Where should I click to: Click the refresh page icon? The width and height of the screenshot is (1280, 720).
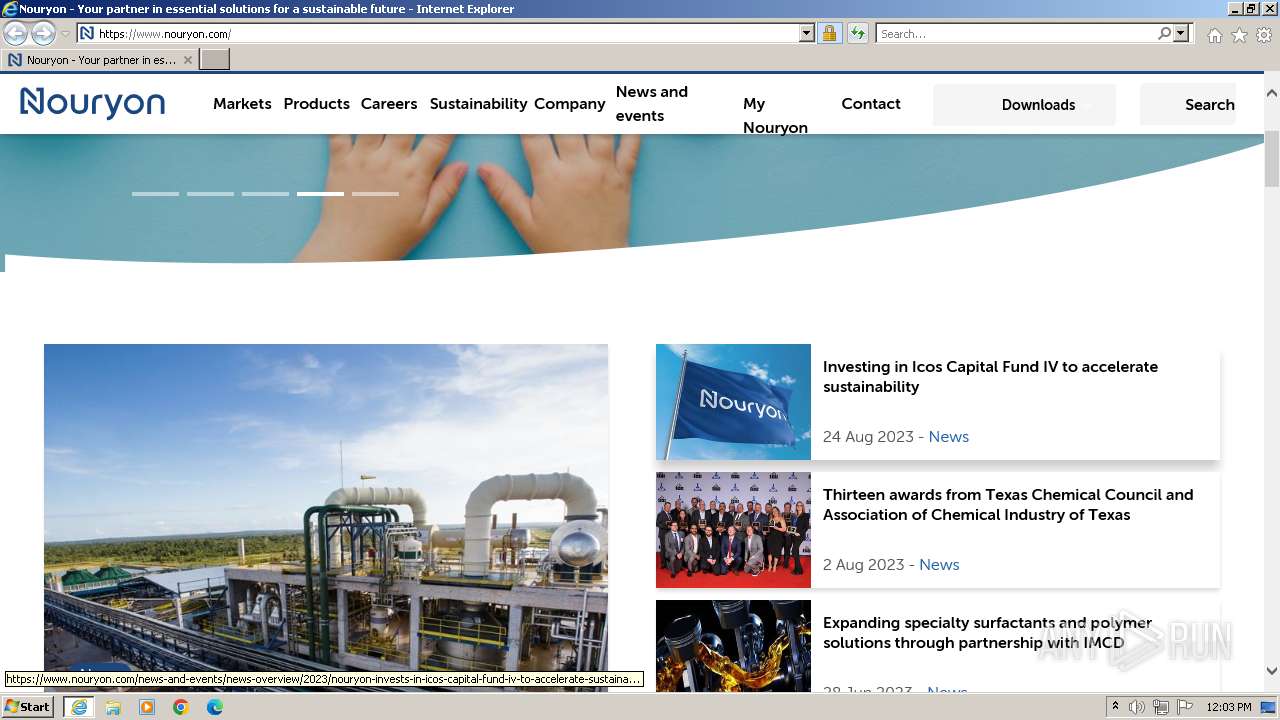[858, 34]
